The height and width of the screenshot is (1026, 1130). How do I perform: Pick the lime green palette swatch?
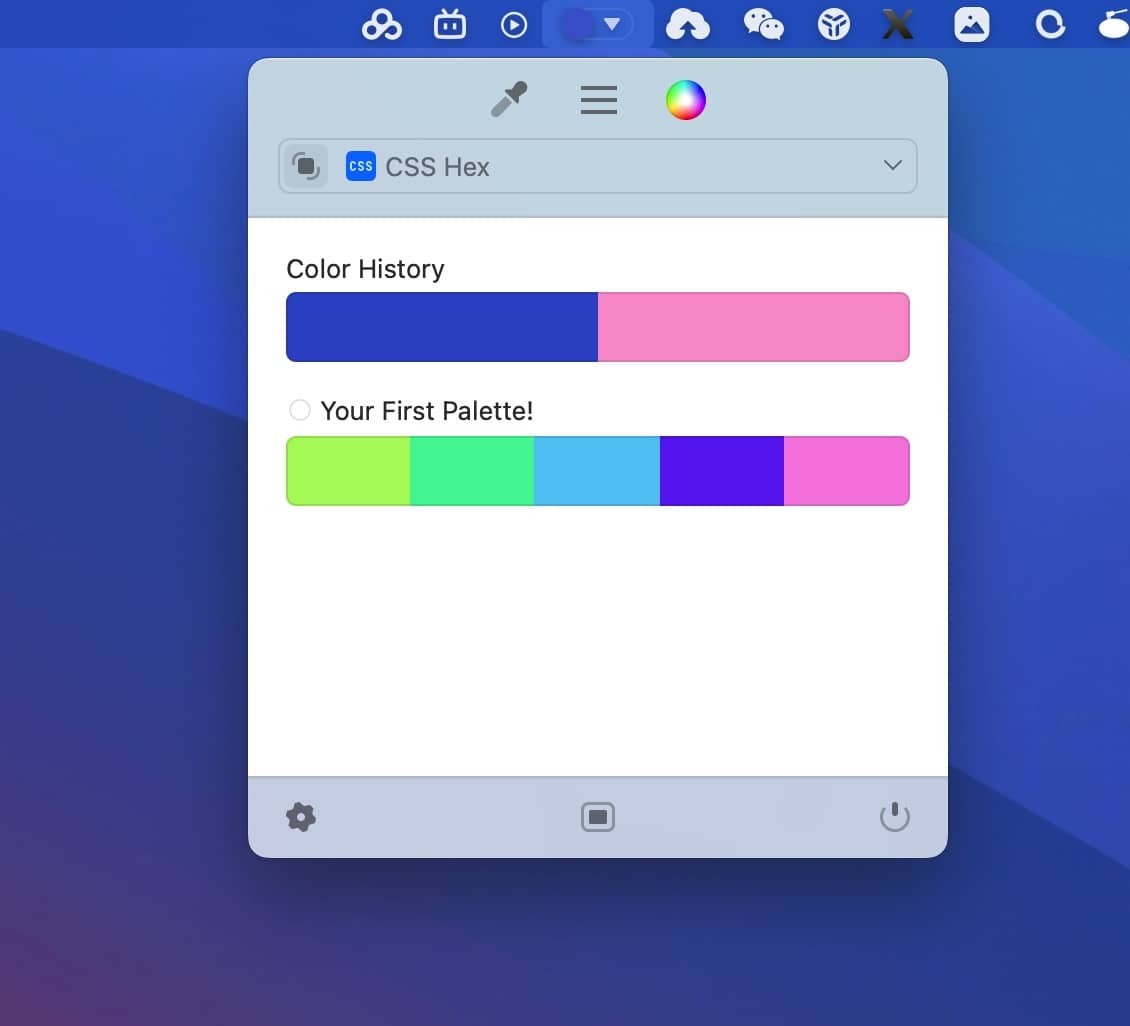click(x=348, y=471)
